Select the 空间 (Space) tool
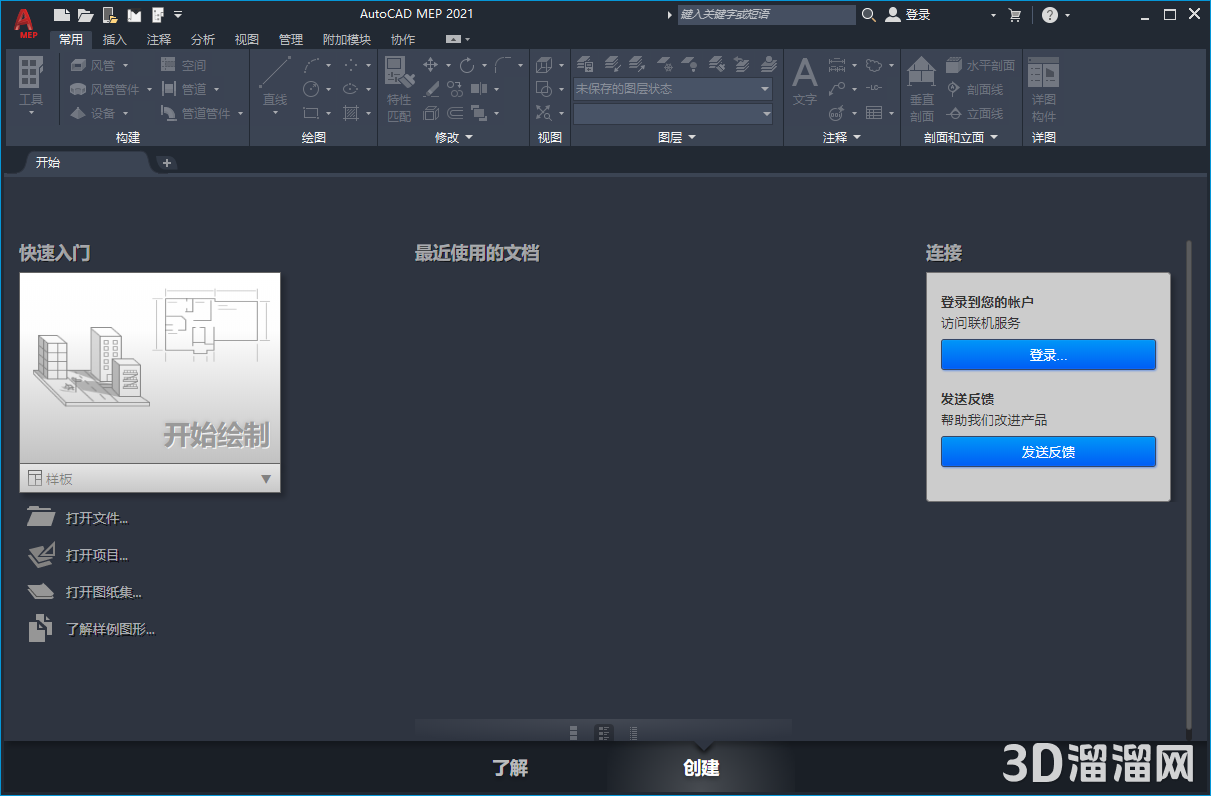 (183, 65)
